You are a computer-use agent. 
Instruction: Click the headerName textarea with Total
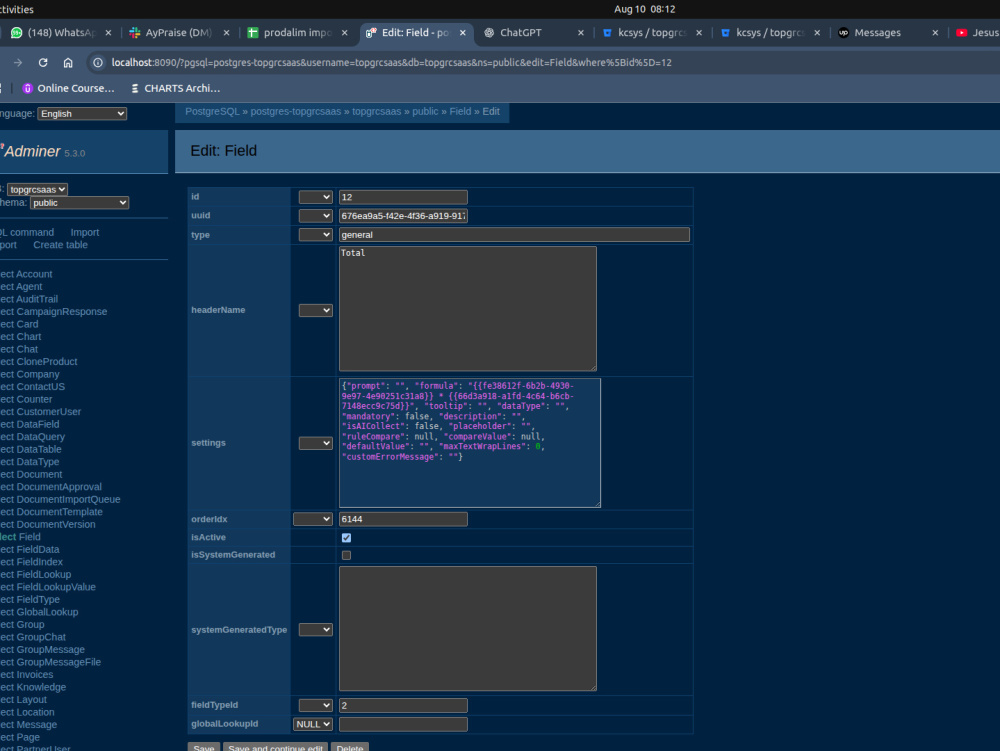coord(467,309)
